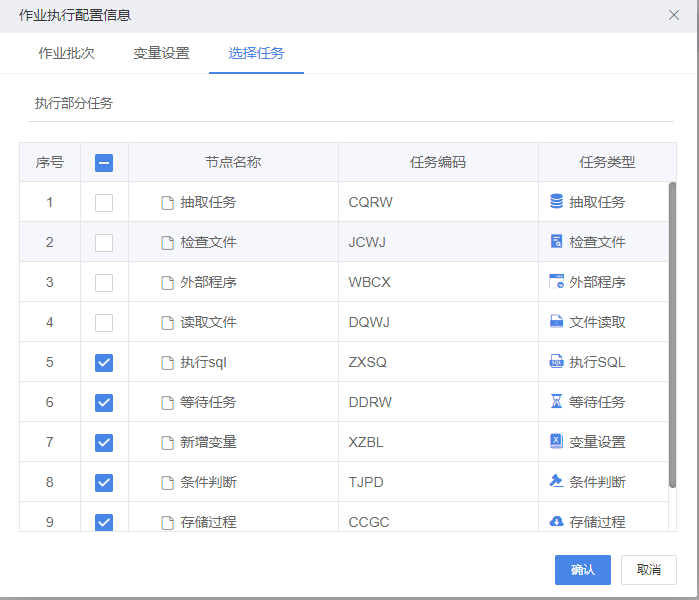
Task: Click task code DQWJ
Action: 369,322
